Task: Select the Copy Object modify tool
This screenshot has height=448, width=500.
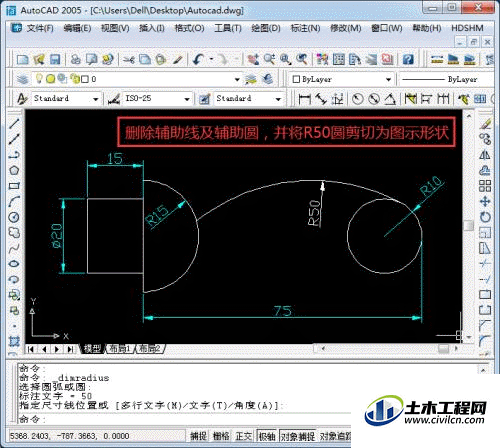Action: (485, 139)
